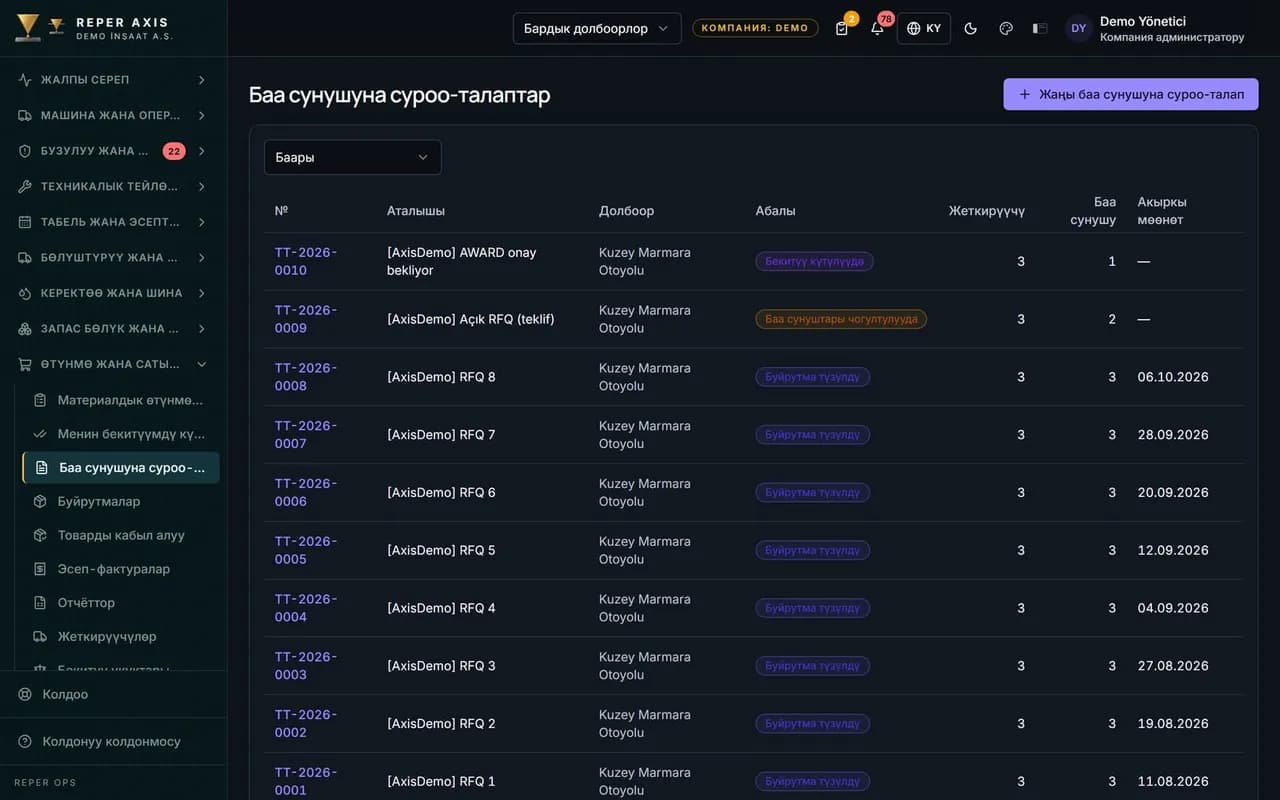Open notifications bell with 78 badge

pos(877,28)
